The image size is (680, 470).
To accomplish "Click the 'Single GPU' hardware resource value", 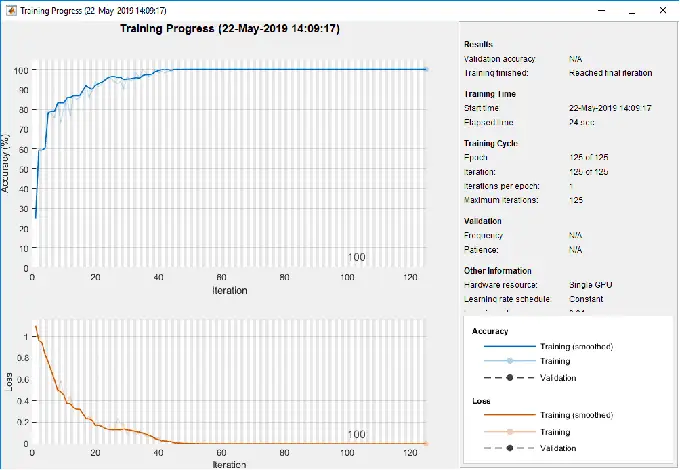I will [x=592, y=287].
